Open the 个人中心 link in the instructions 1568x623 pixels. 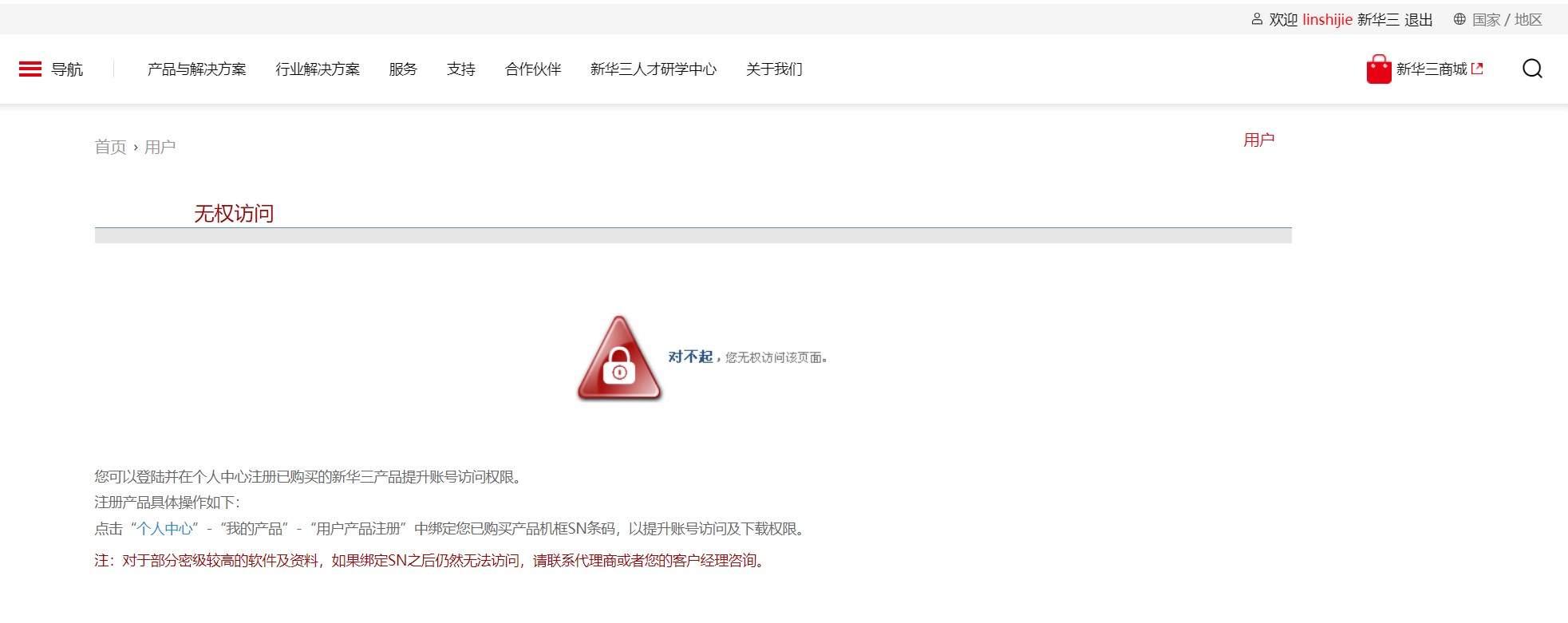(x=165, y=529)
